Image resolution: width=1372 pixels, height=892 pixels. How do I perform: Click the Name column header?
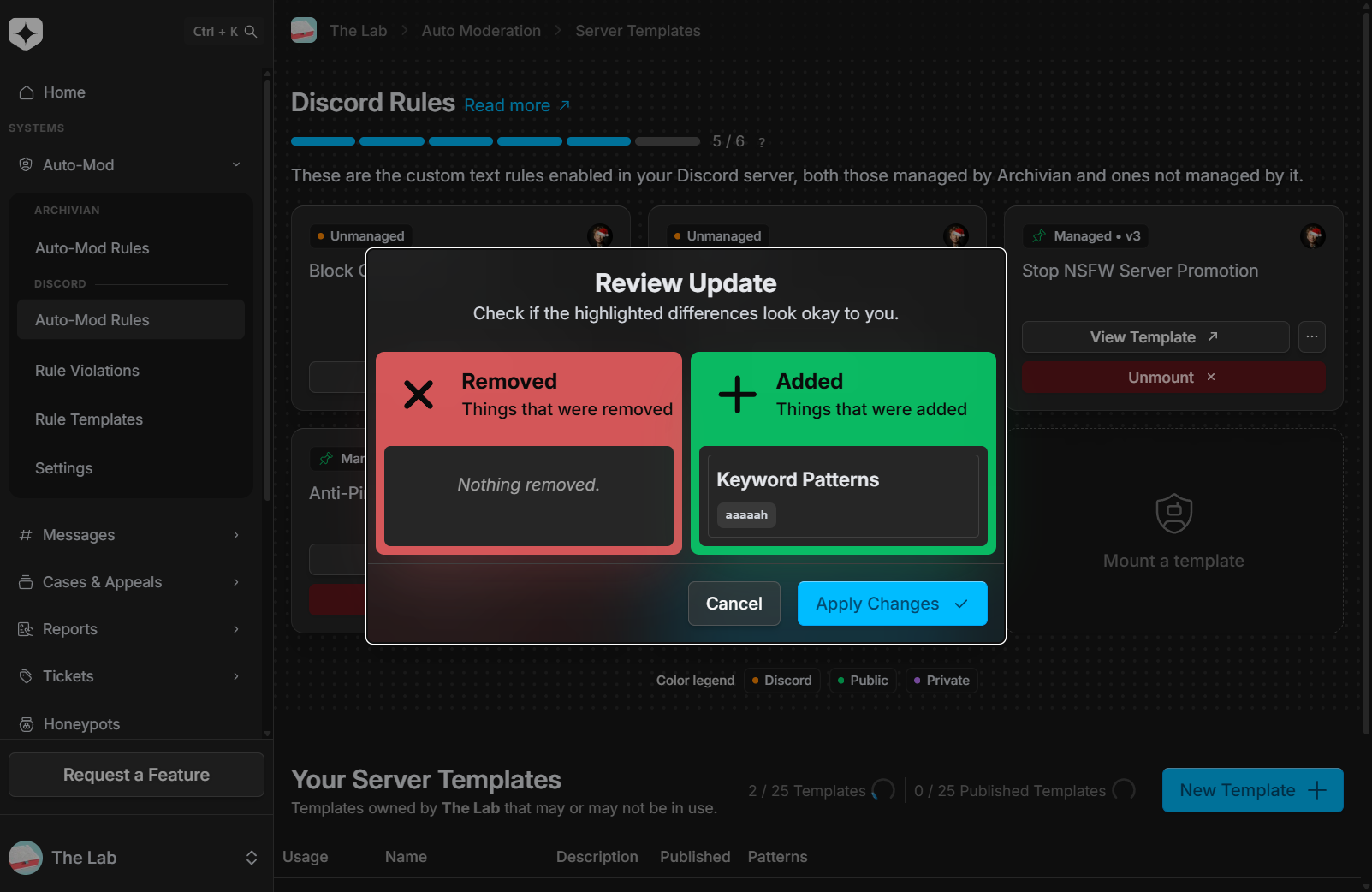[406, 857]
